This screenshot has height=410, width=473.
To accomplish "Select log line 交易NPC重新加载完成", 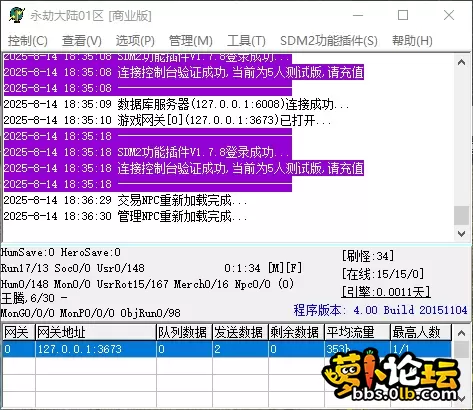I will pos(125,200).
